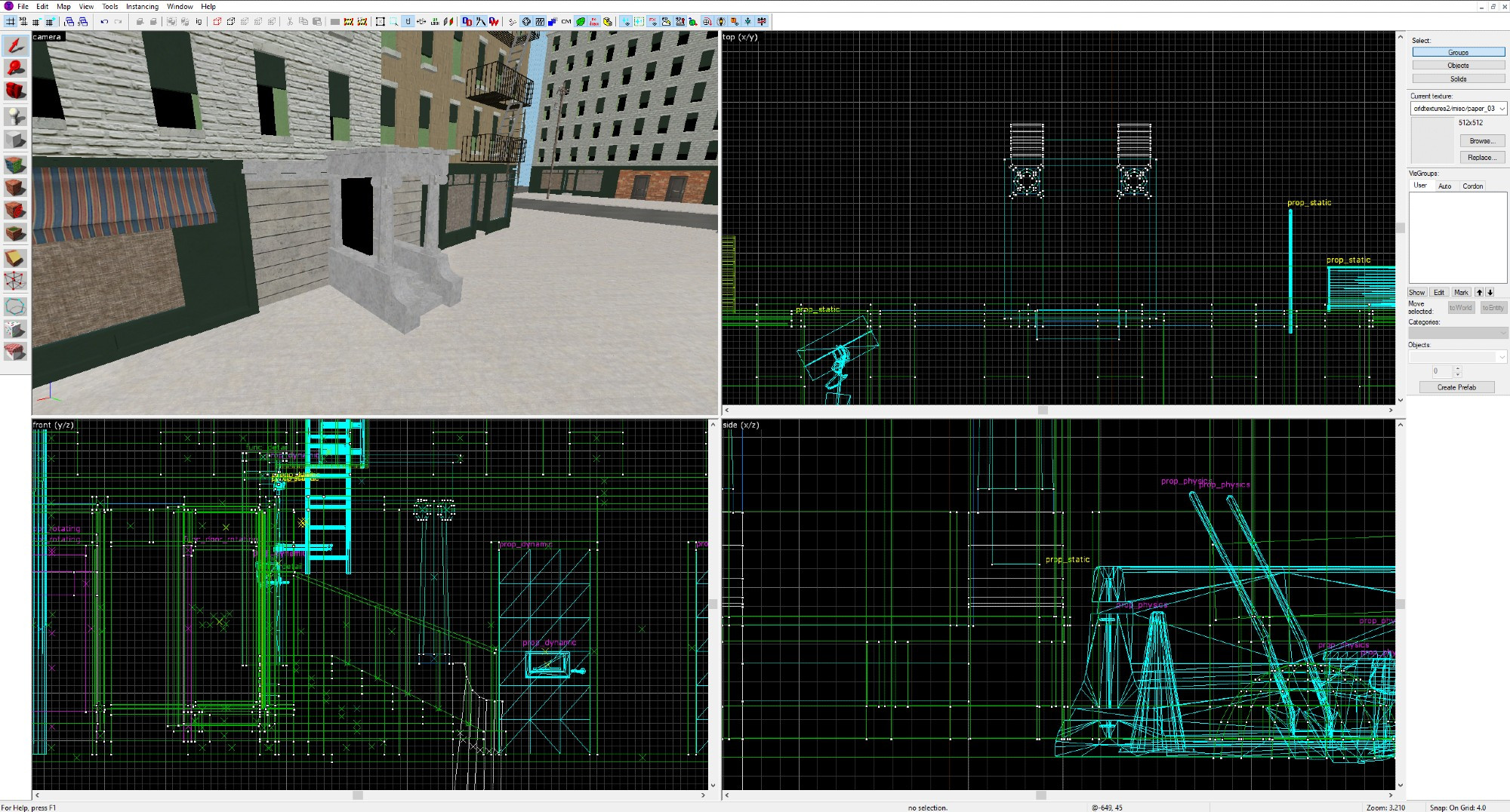Click the Browse... texture button

[1482, 141]
